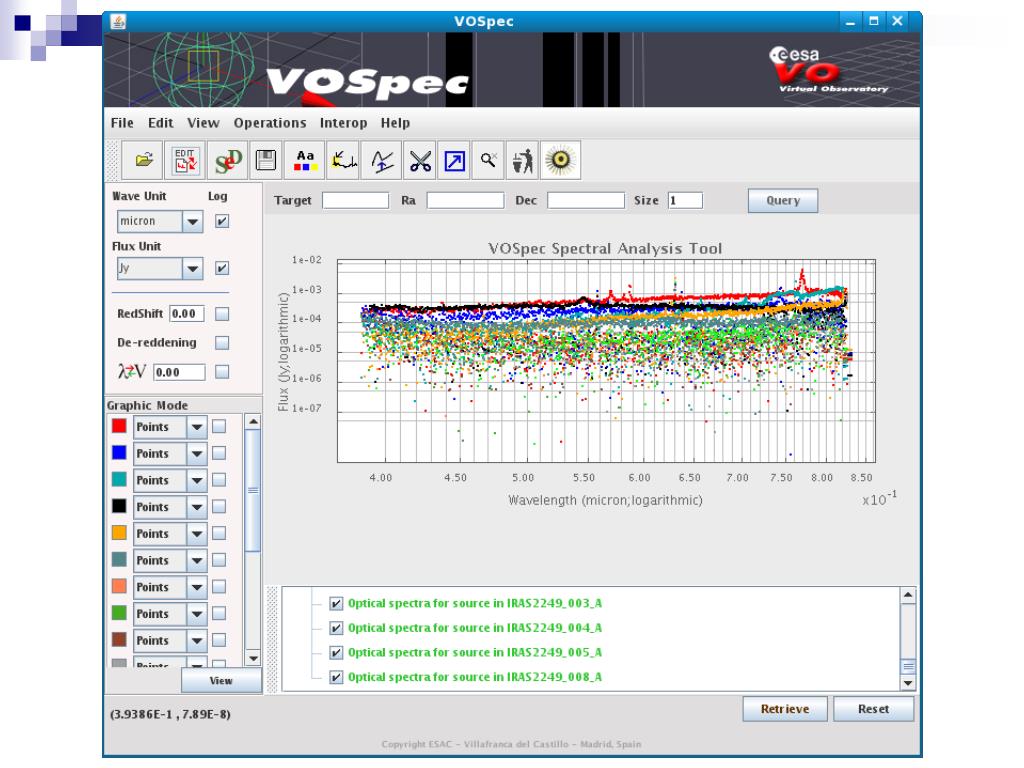Click the blue color swatch
The height and width of the screenshot is (768, 1024).
click(119, 453)
